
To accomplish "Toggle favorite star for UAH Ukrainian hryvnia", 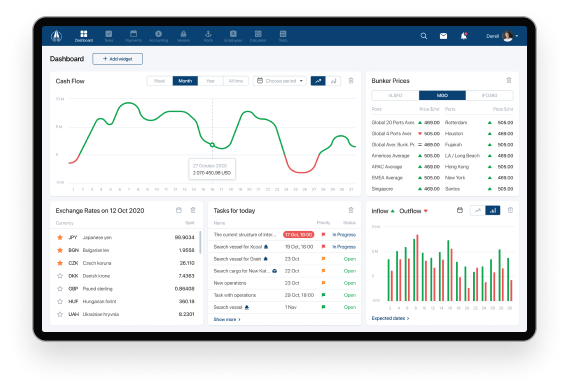I will tap(60, 314).
